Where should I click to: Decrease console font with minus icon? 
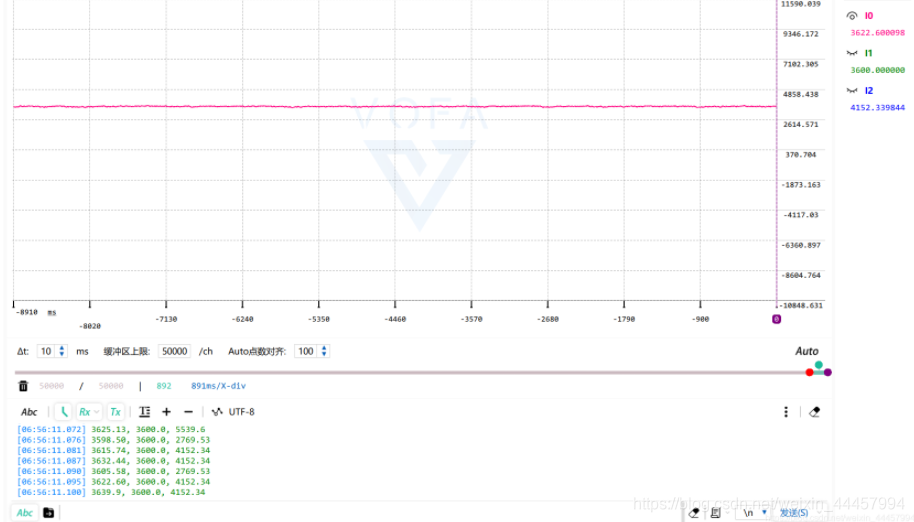pyautogui.click(x=188, y=412)
